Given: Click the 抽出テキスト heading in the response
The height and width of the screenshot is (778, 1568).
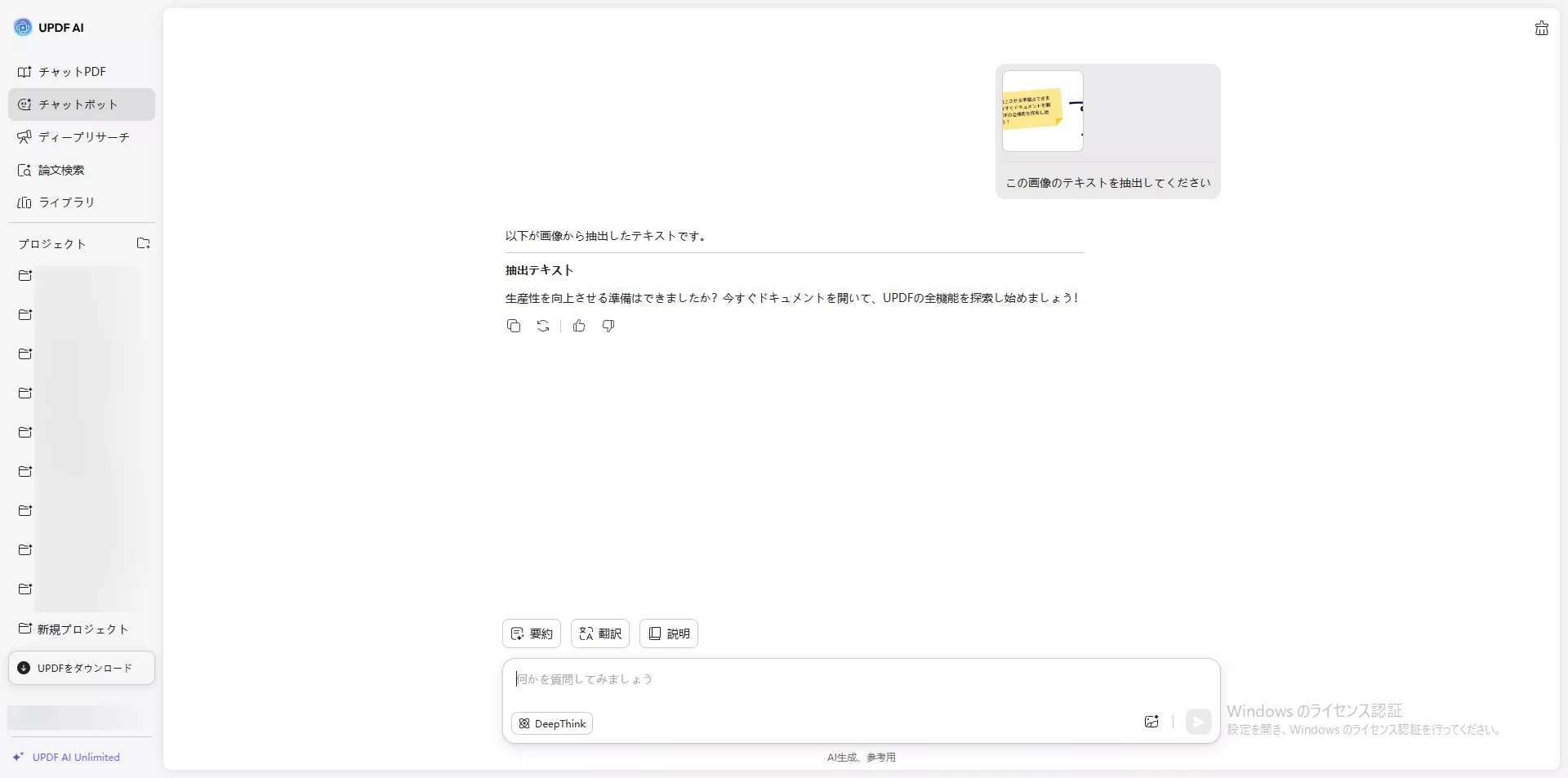Looking at the screenshot, I should (539, 270).
